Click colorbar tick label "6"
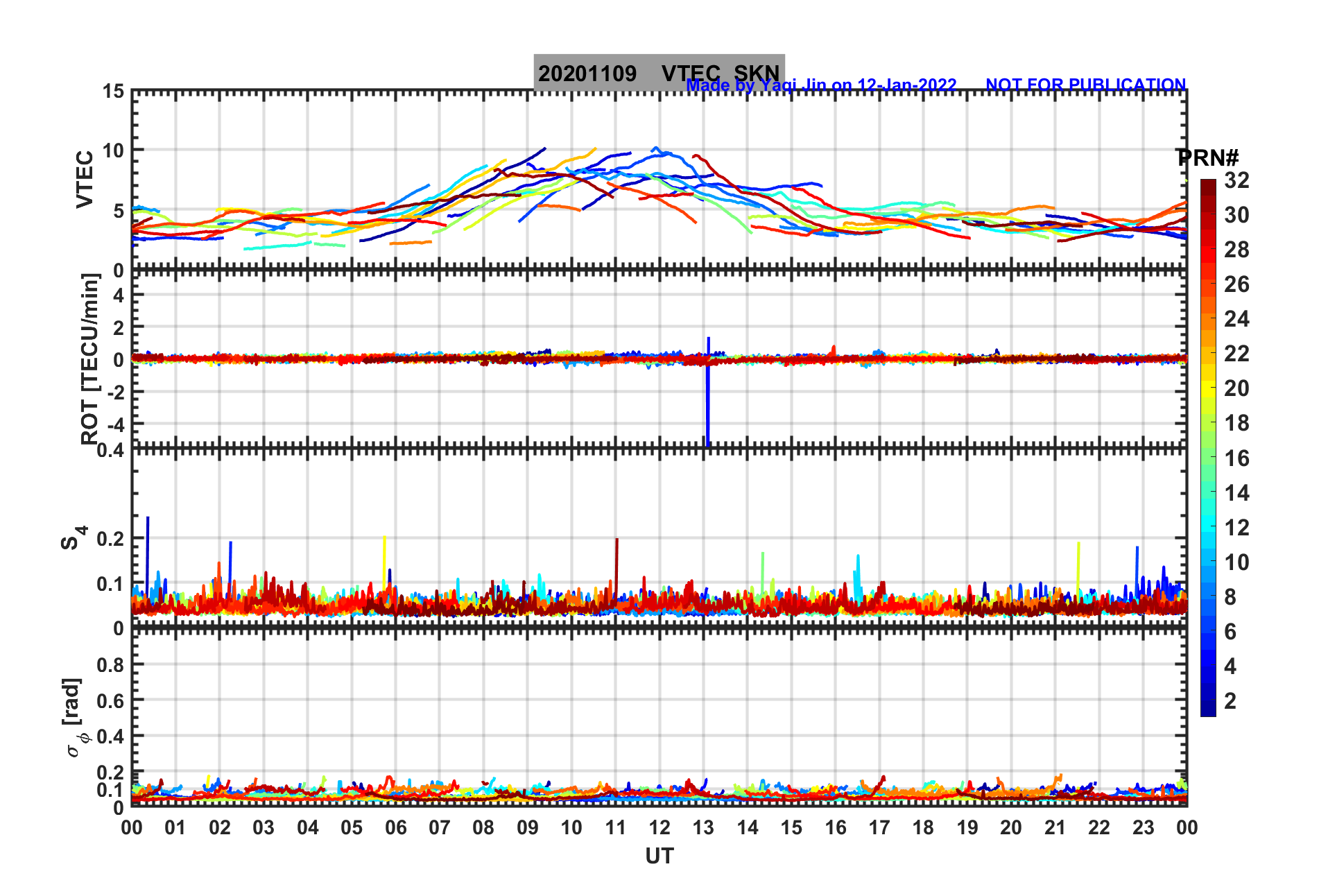Image resolution: width=1319 pixels, height=896 pixels. [x=1230, y=632]
